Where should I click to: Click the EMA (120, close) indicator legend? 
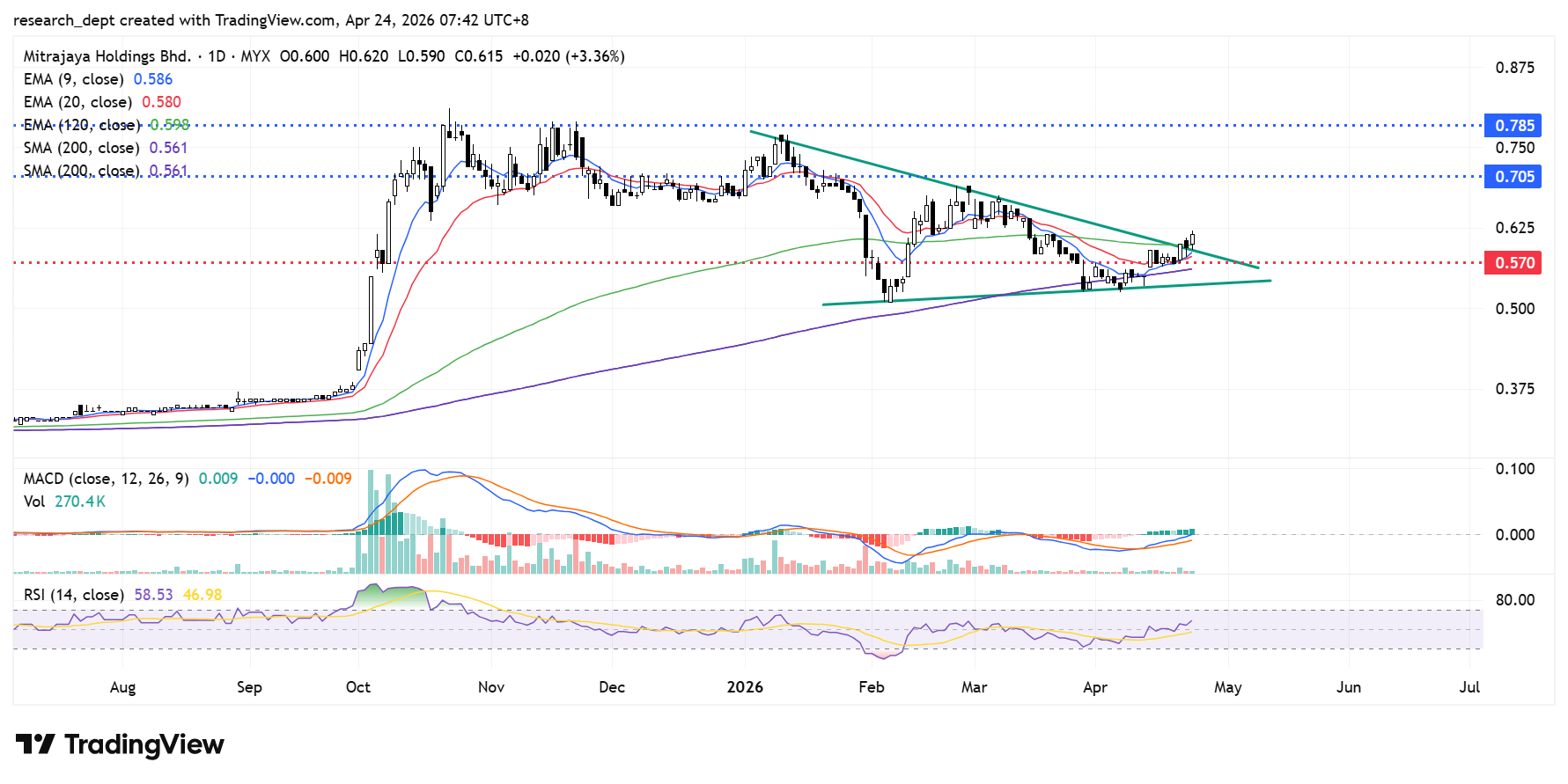tap(81, 125)
